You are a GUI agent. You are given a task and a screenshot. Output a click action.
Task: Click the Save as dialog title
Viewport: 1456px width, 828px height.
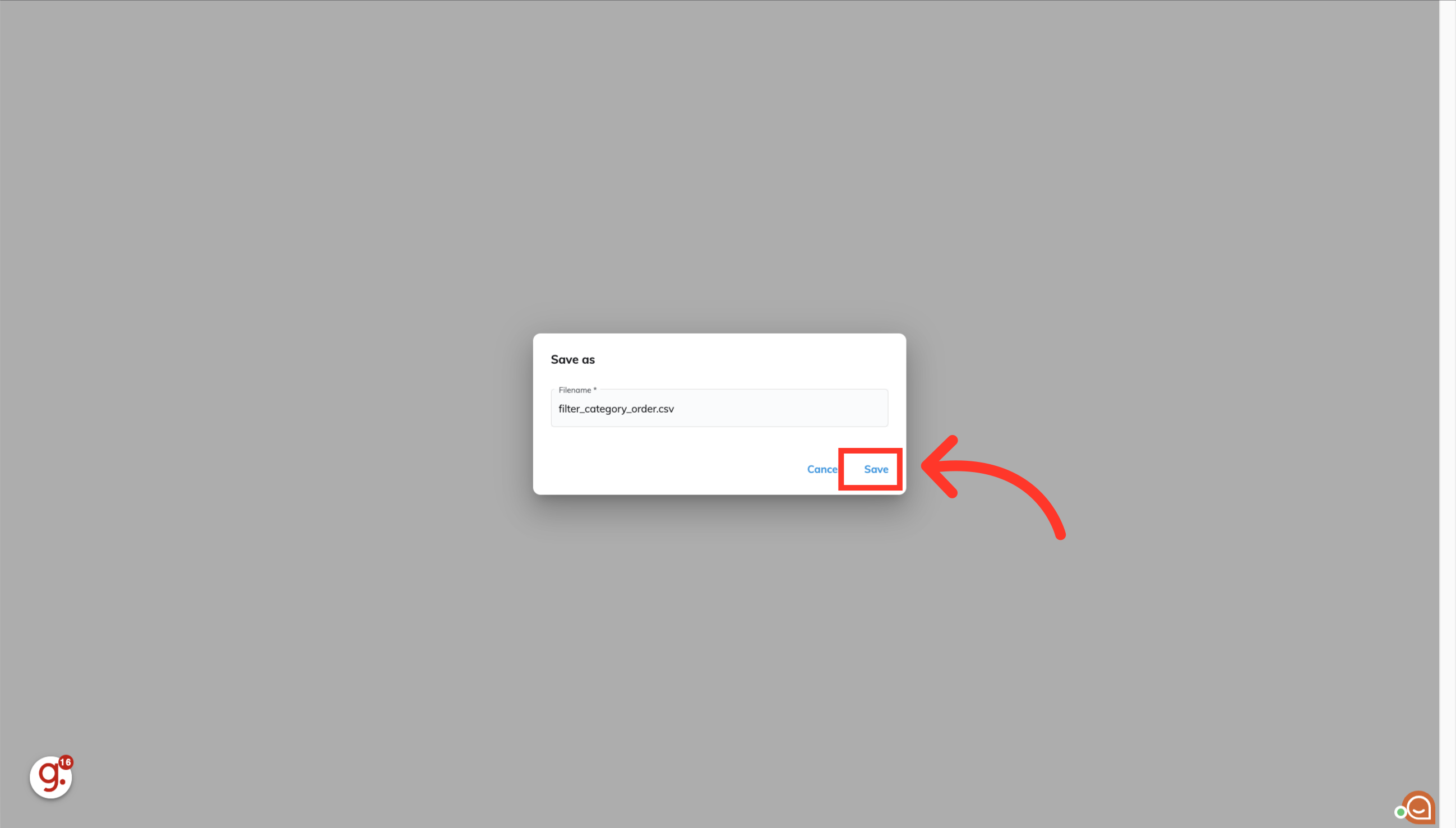pos(573,359)
